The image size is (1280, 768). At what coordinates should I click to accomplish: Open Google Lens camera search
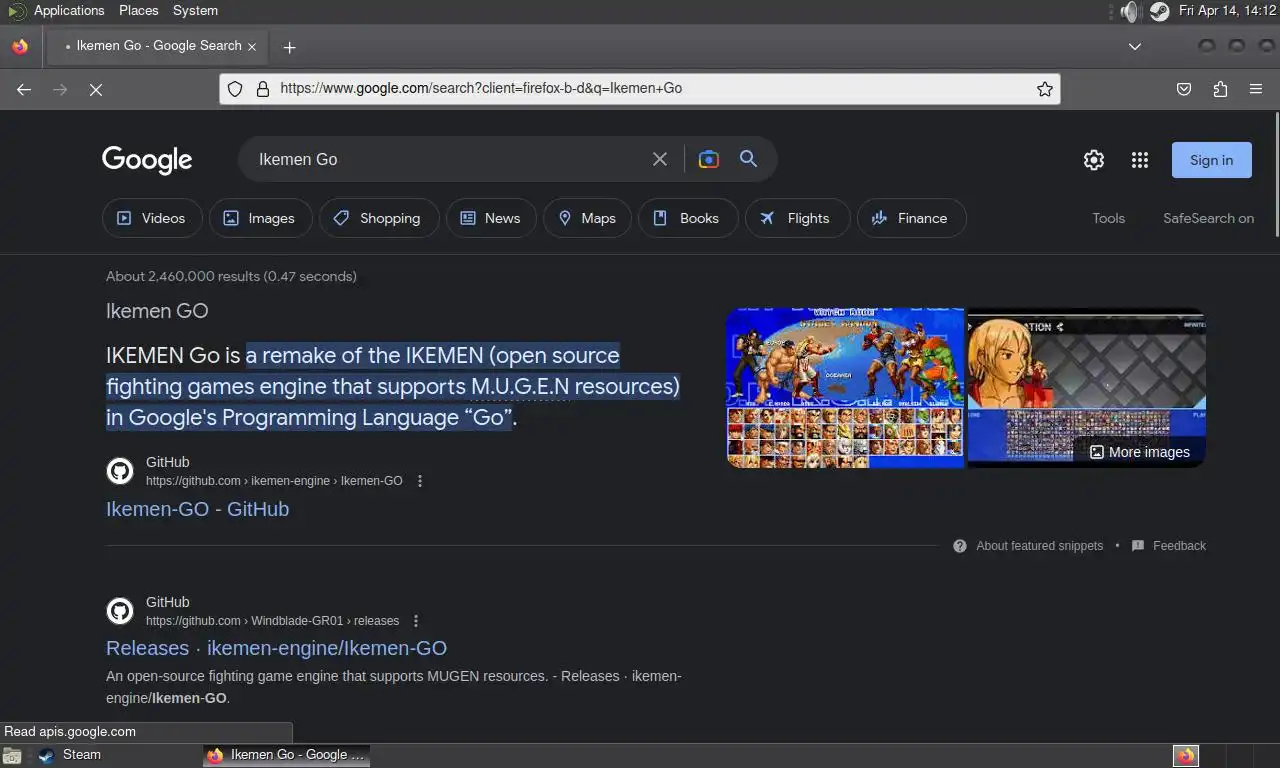point(709,159)
